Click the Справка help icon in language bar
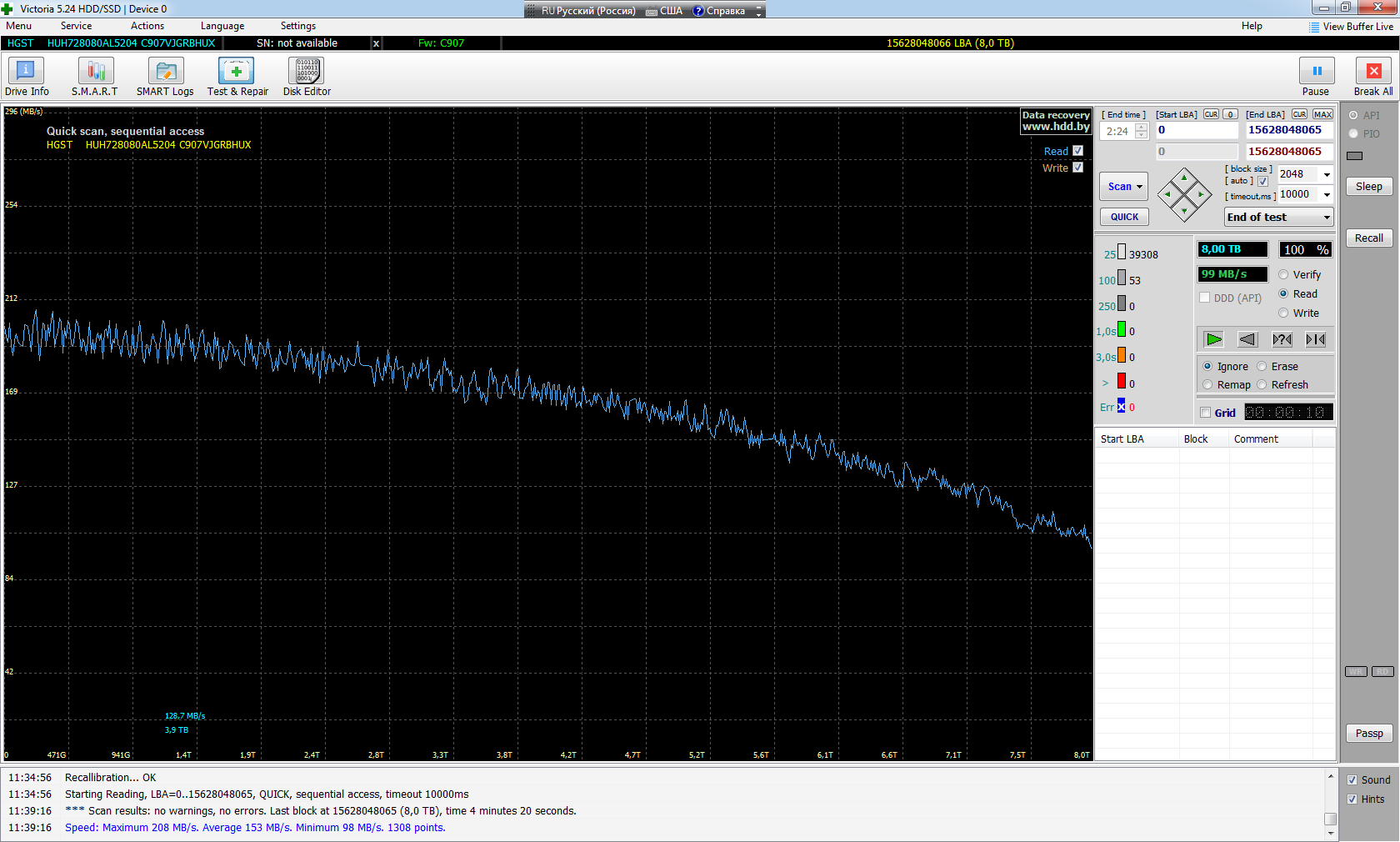Viewport: 1400px width, 842px height. (x=698, y=11)
